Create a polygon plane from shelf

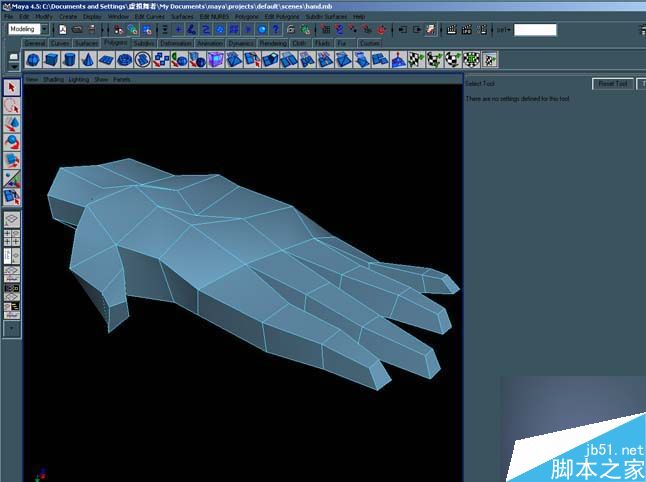(x=106, y=59)
